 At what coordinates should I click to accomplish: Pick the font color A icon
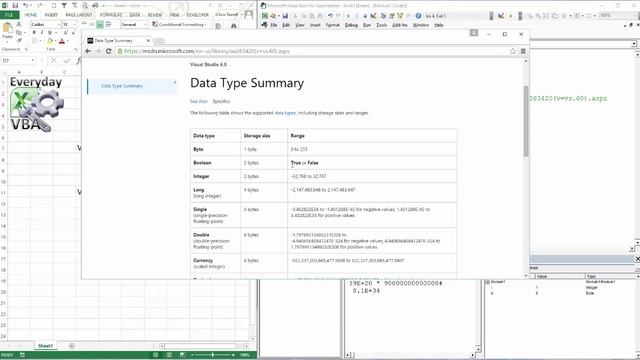[x=62, y=41]
